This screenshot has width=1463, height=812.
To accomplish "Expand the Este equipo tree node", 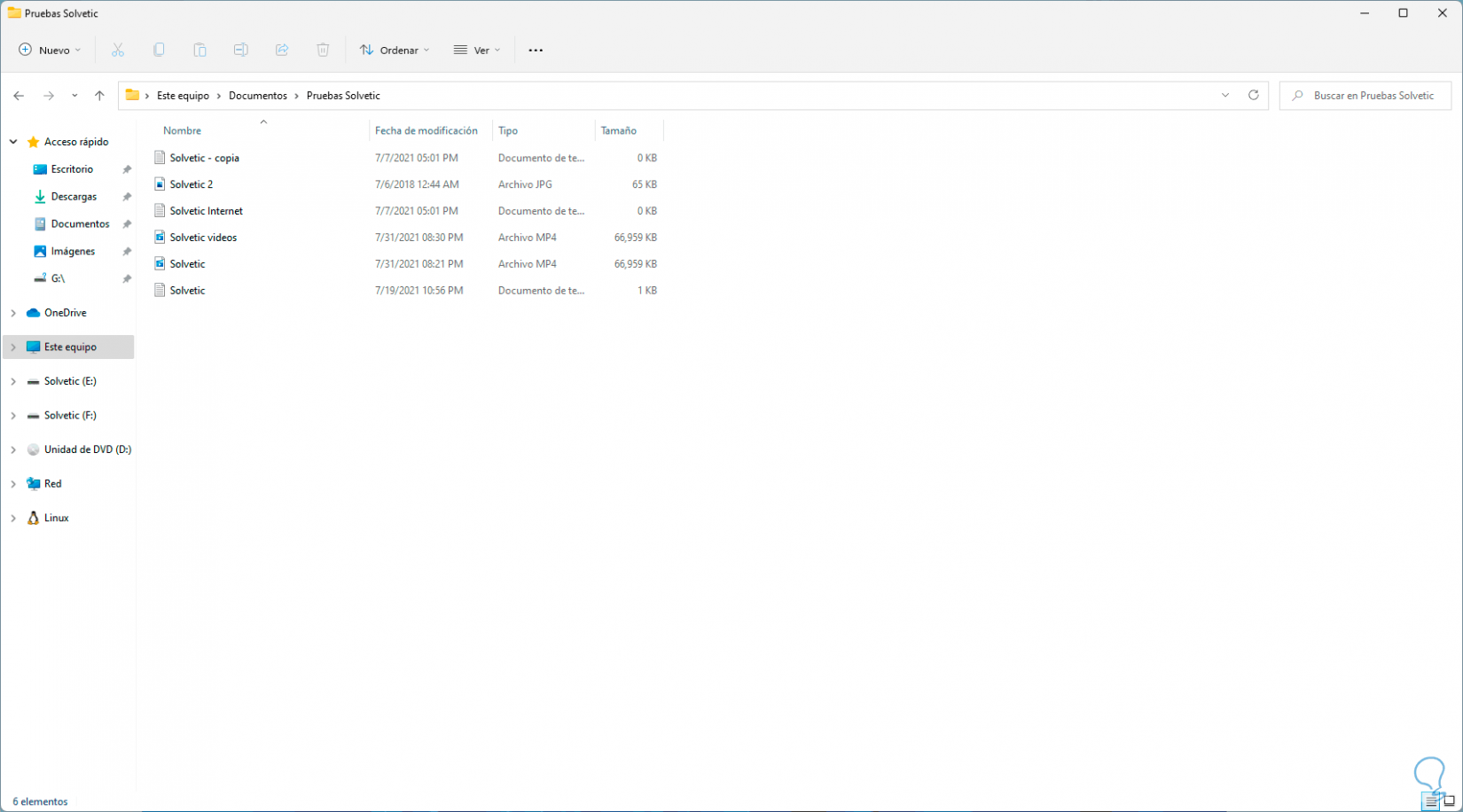I will [13, 347].
